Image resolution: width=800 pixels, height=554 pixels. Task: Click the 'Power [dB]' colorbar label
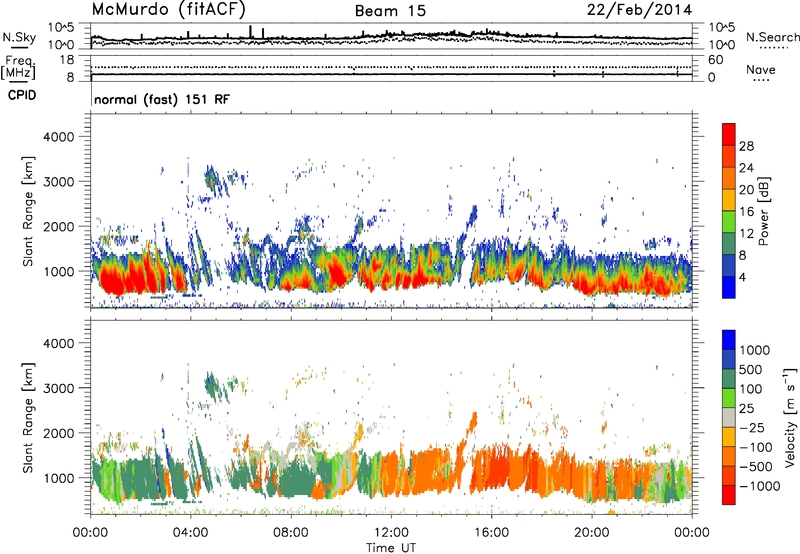tap(764, 211)
